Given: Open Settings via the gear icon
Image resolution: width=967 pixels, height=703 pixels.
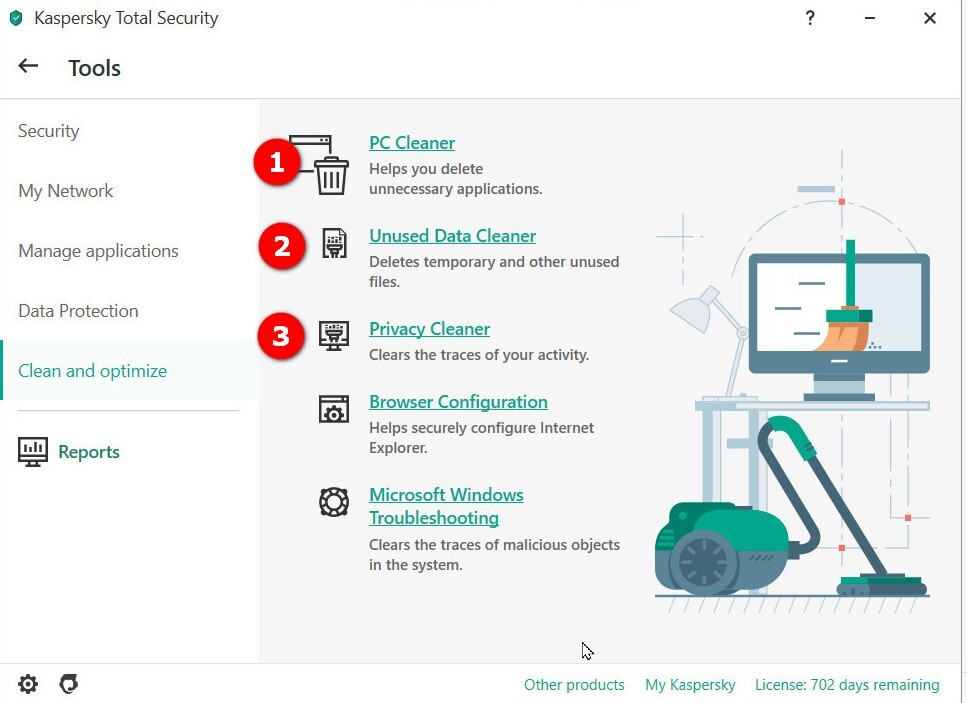Looking at the screenshot, I should click(x=28, y=684).
